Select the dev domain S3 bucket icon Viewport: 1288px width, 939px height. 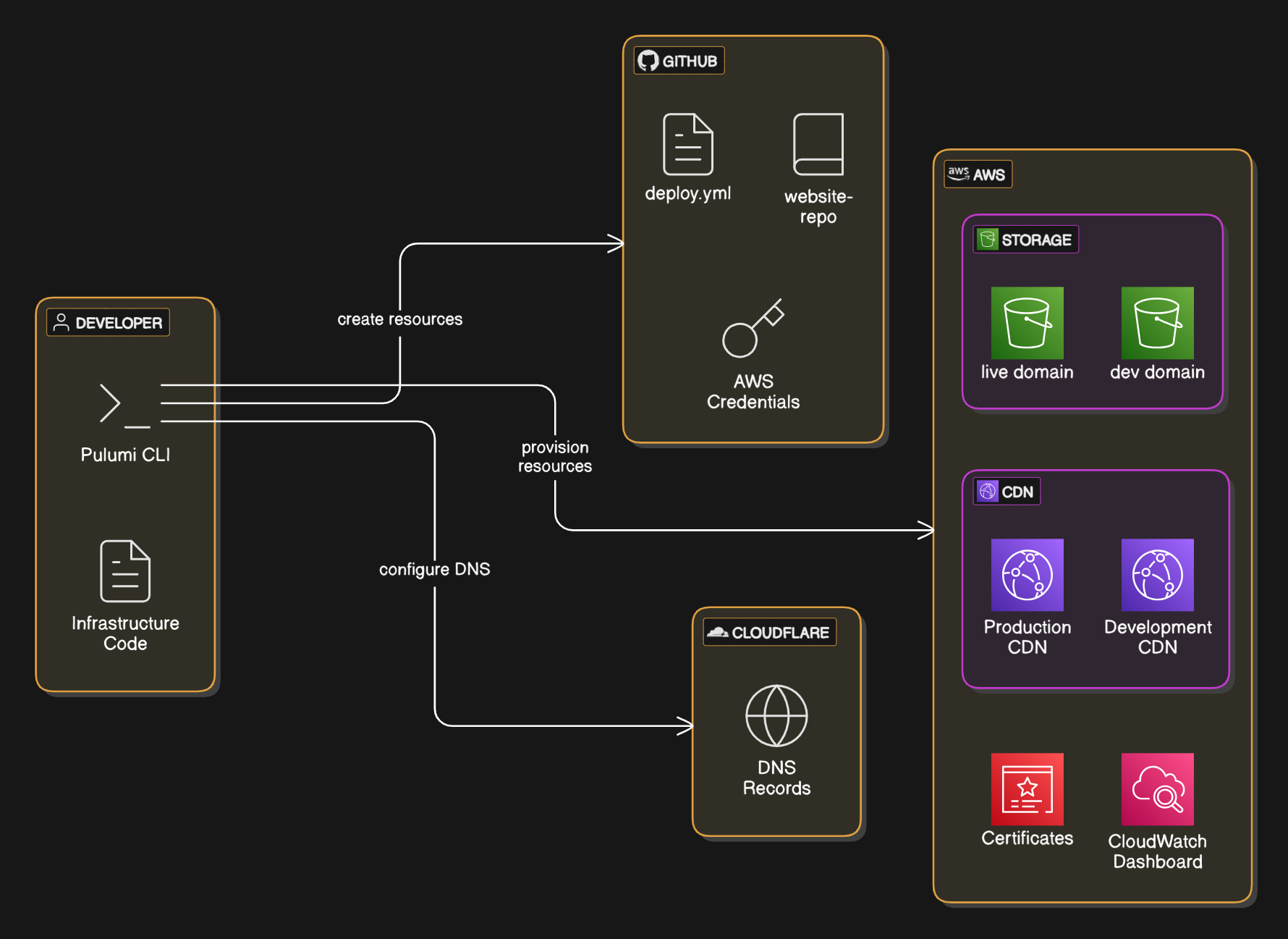(1158, 323)
